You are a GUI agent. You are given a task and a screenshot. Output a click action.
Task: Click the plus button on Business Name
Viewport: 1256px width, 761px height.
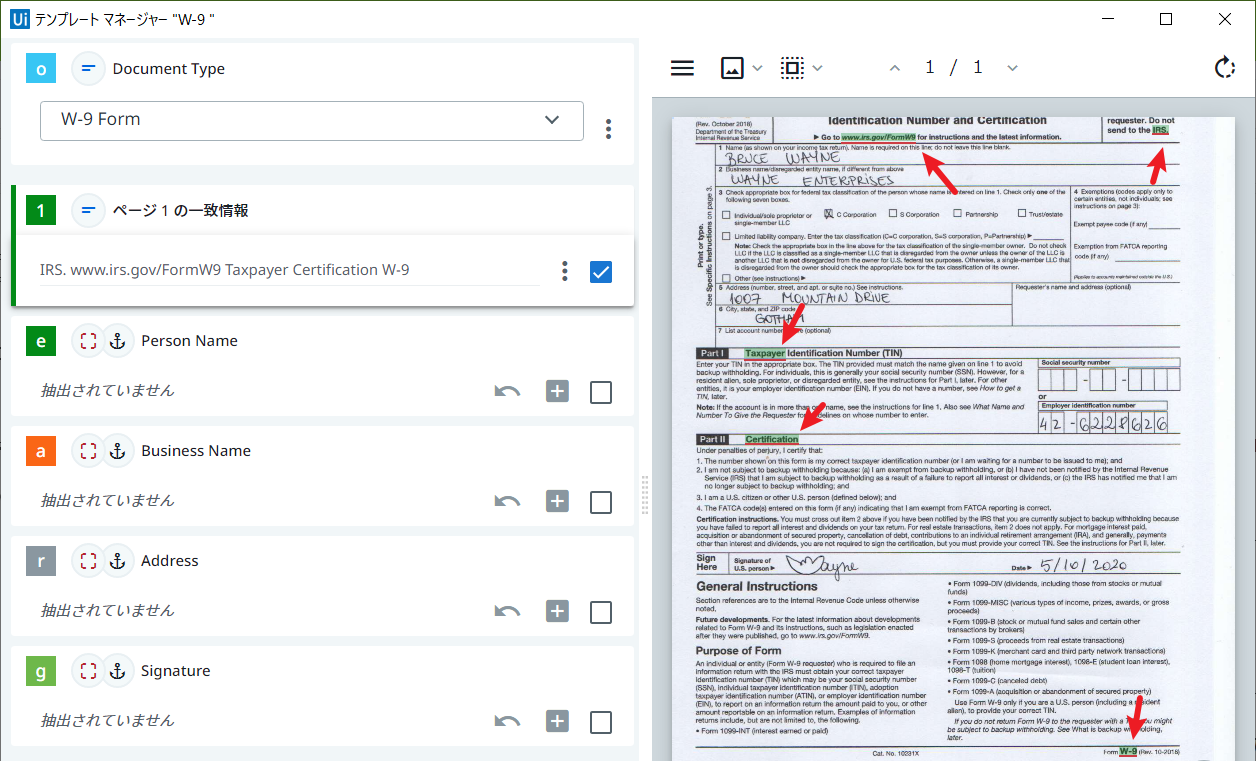click(557, 501)
